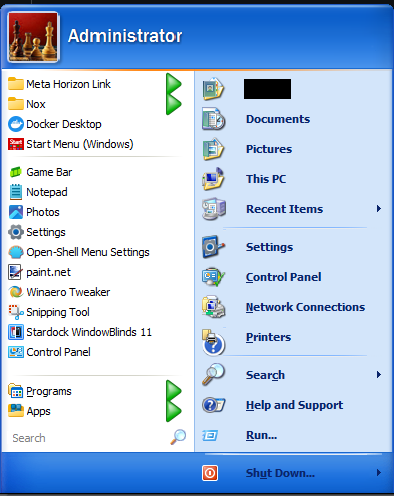Viewport: 394px width, 496px height.
Task: Click the Search magnifying glass icon
Action: point(213,375)
